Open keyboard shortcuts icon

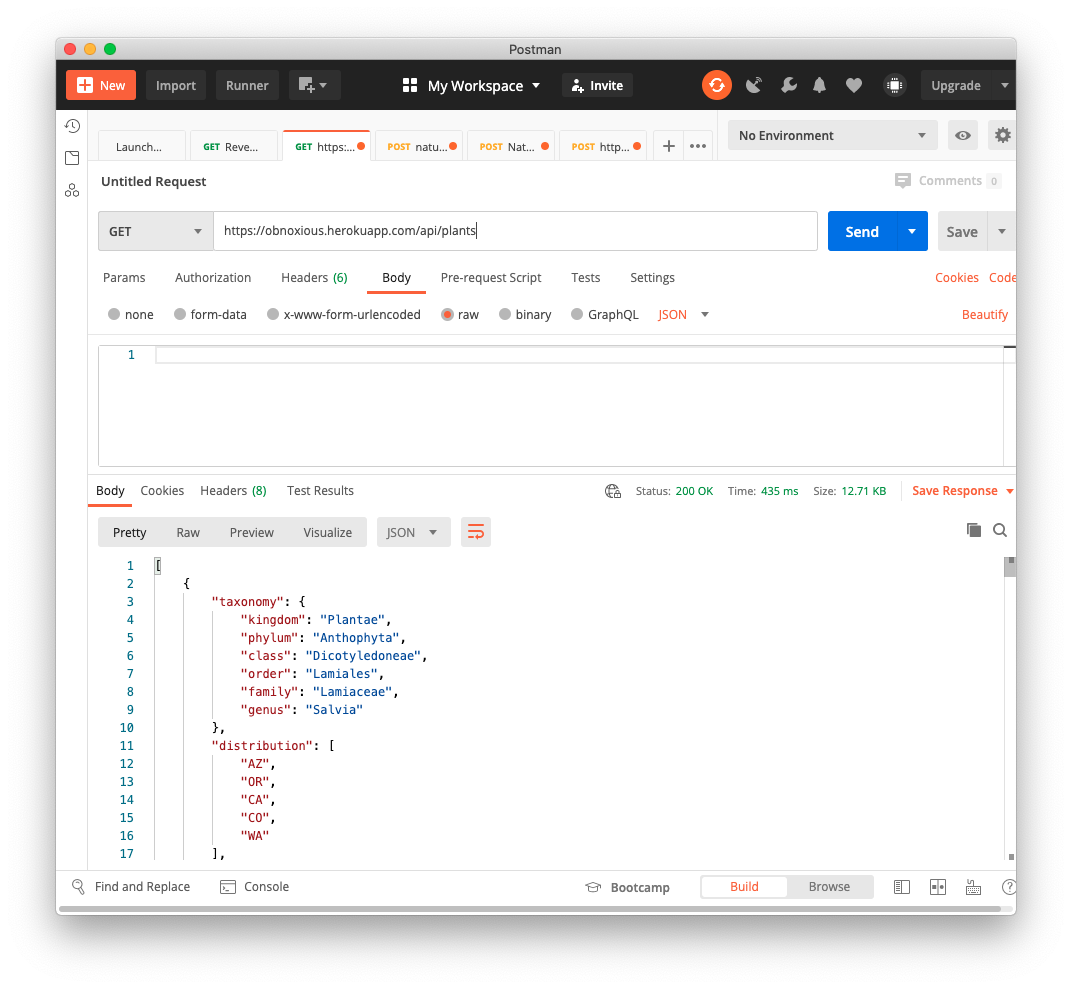tap(973, 887)
